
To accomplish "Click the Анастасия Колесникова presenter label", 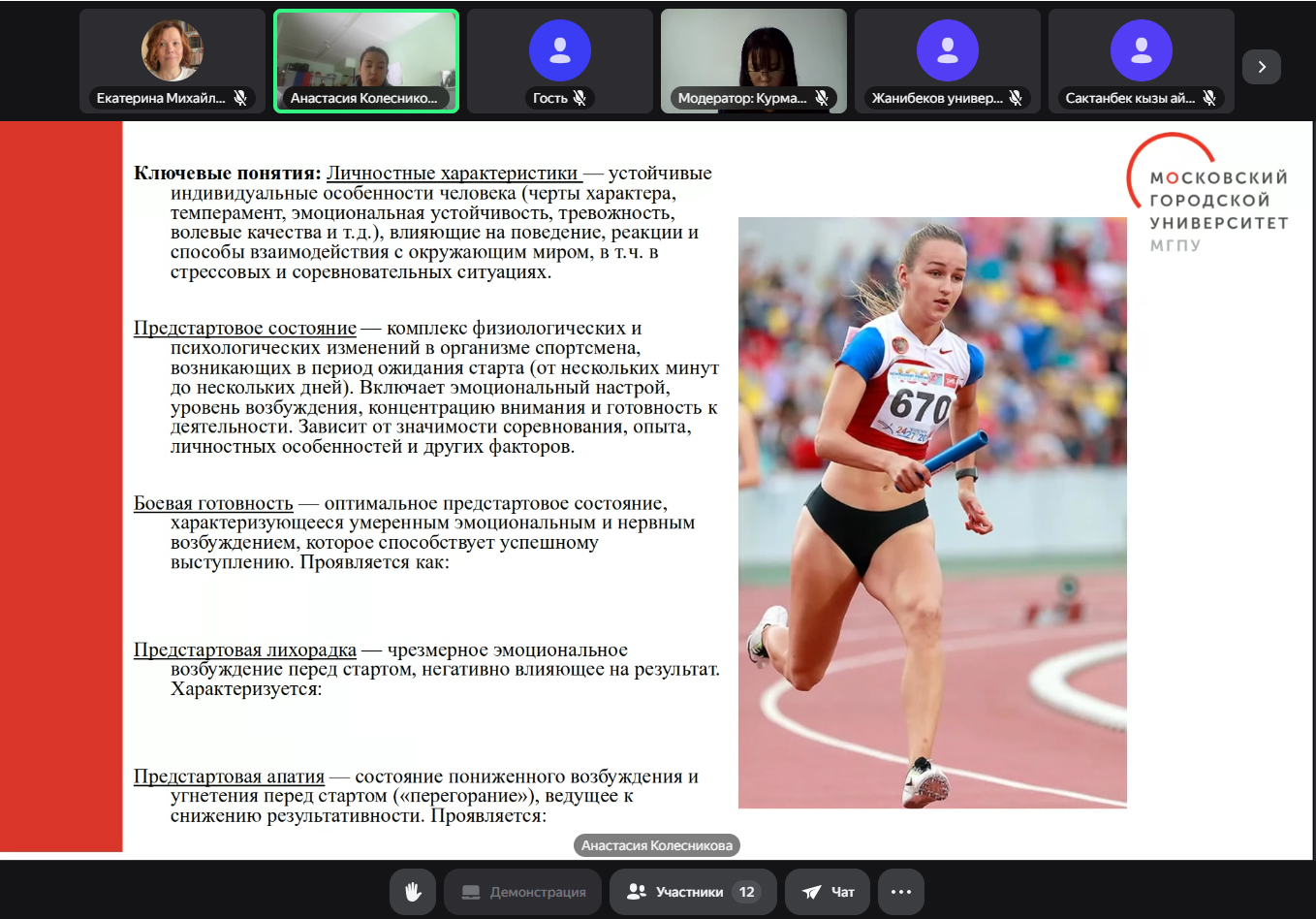I will click(656, 845).
